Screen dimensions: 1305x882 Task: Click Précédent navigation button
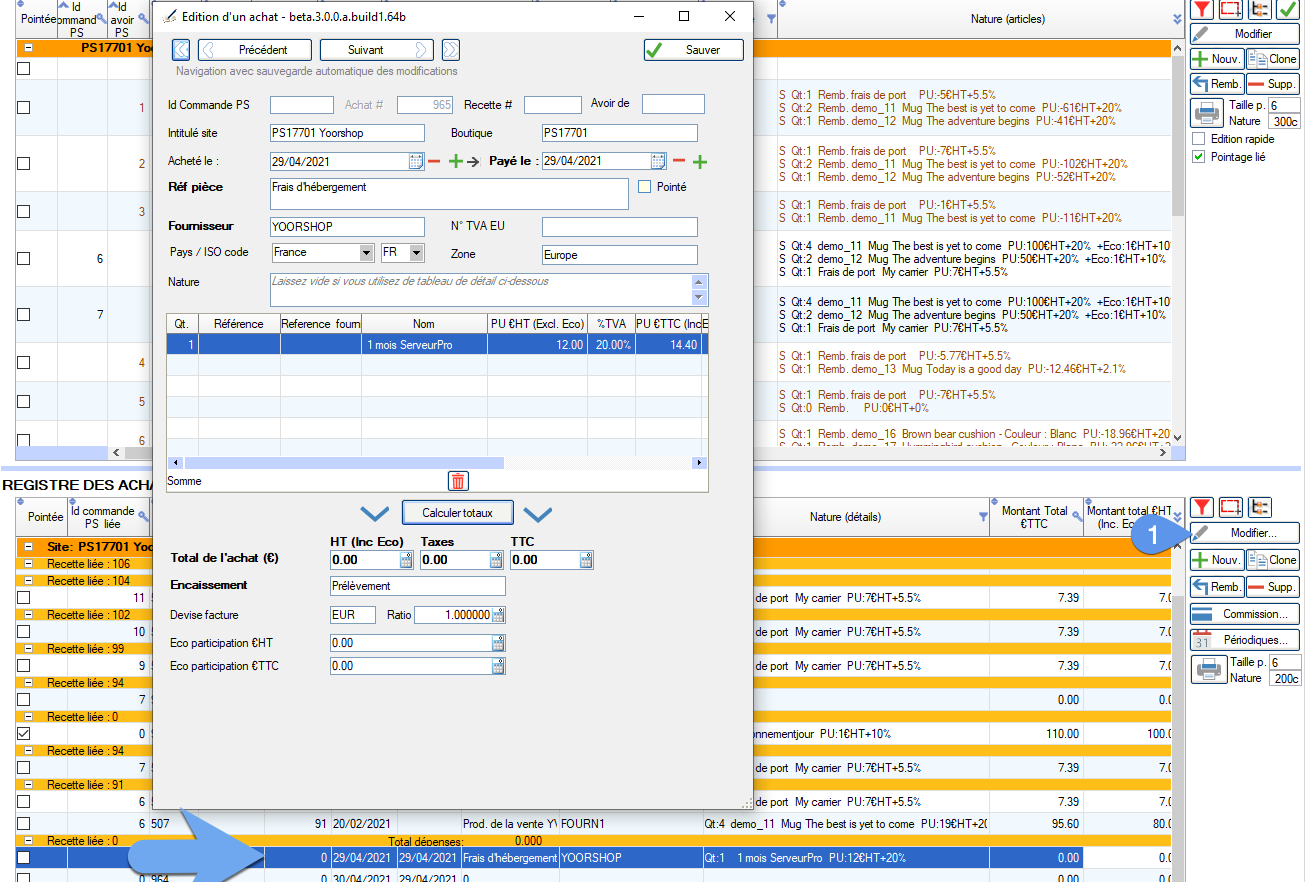pos(254,50)
